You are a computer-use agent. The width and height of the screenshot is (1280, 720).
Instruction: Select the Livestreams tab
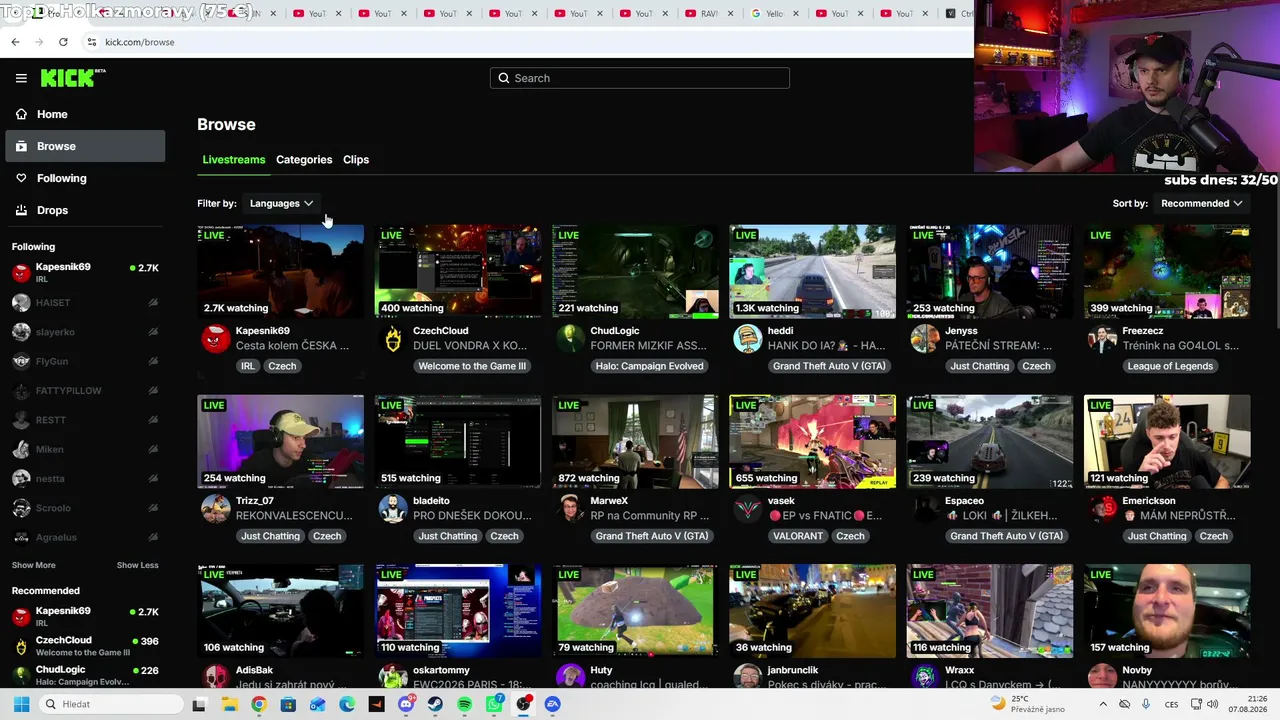(x=234, y=160)
